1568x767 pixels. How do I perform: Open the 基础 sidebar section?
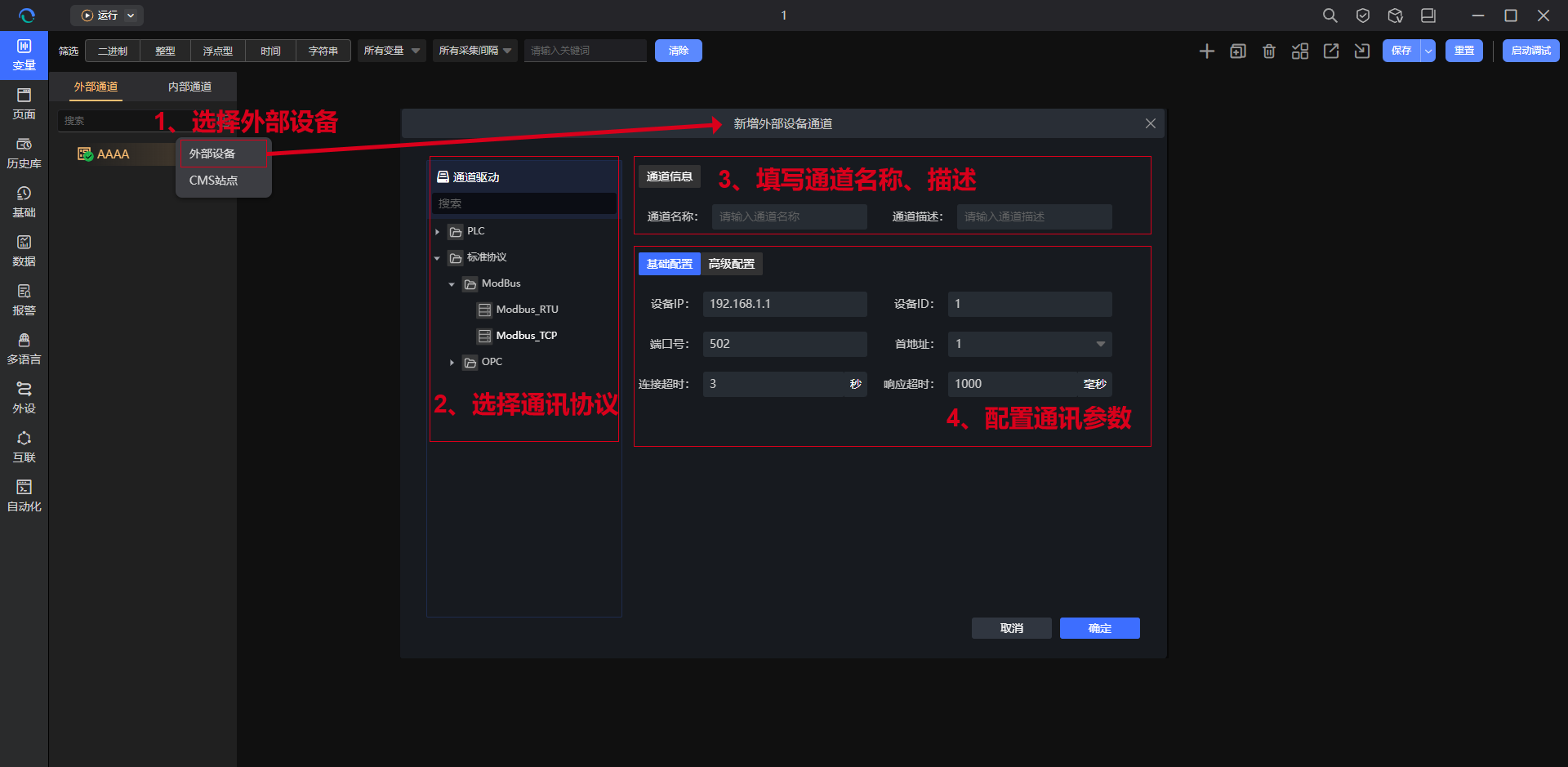(24, 202)
